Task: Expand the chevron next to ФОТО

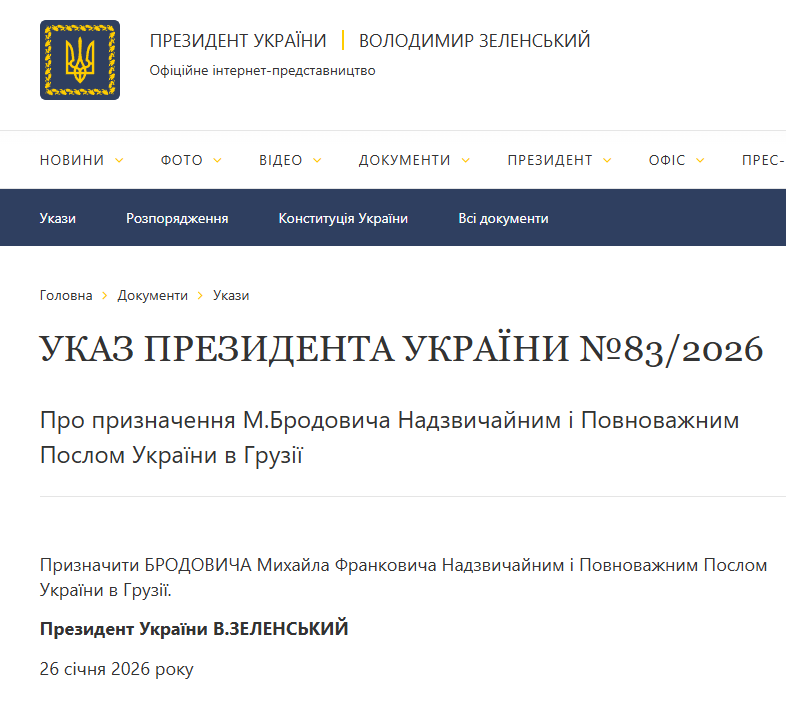Action: (218, 160)
